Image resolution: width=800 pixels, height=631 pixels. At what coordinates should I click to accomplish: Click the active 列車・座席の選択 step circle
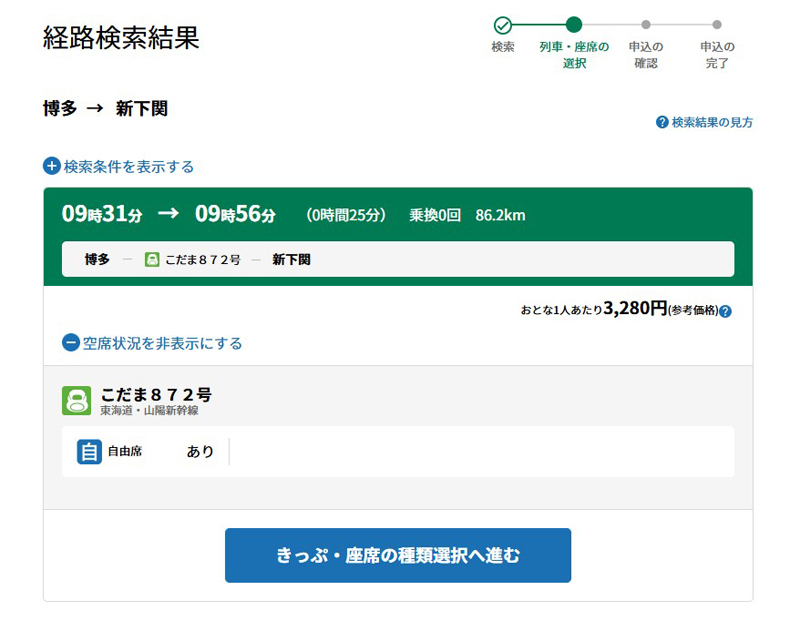coord(574,25)
